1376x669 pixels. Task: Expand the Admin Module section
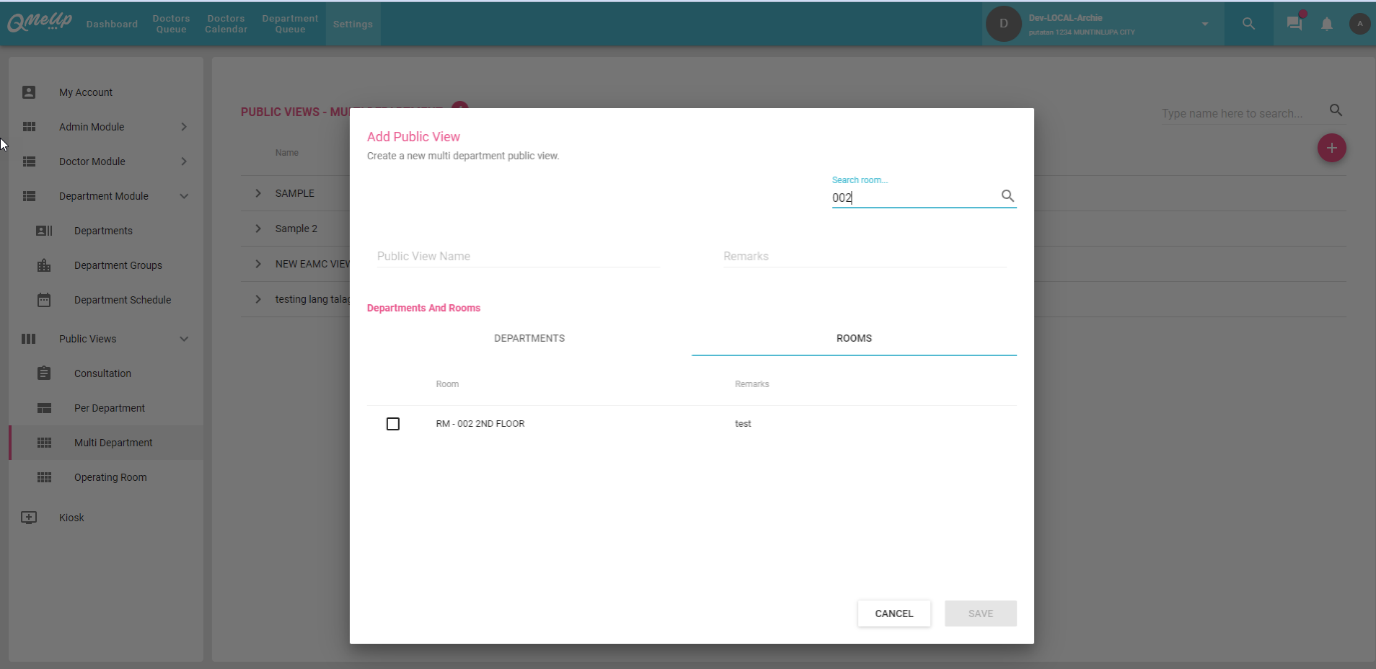tap(184, 127)
